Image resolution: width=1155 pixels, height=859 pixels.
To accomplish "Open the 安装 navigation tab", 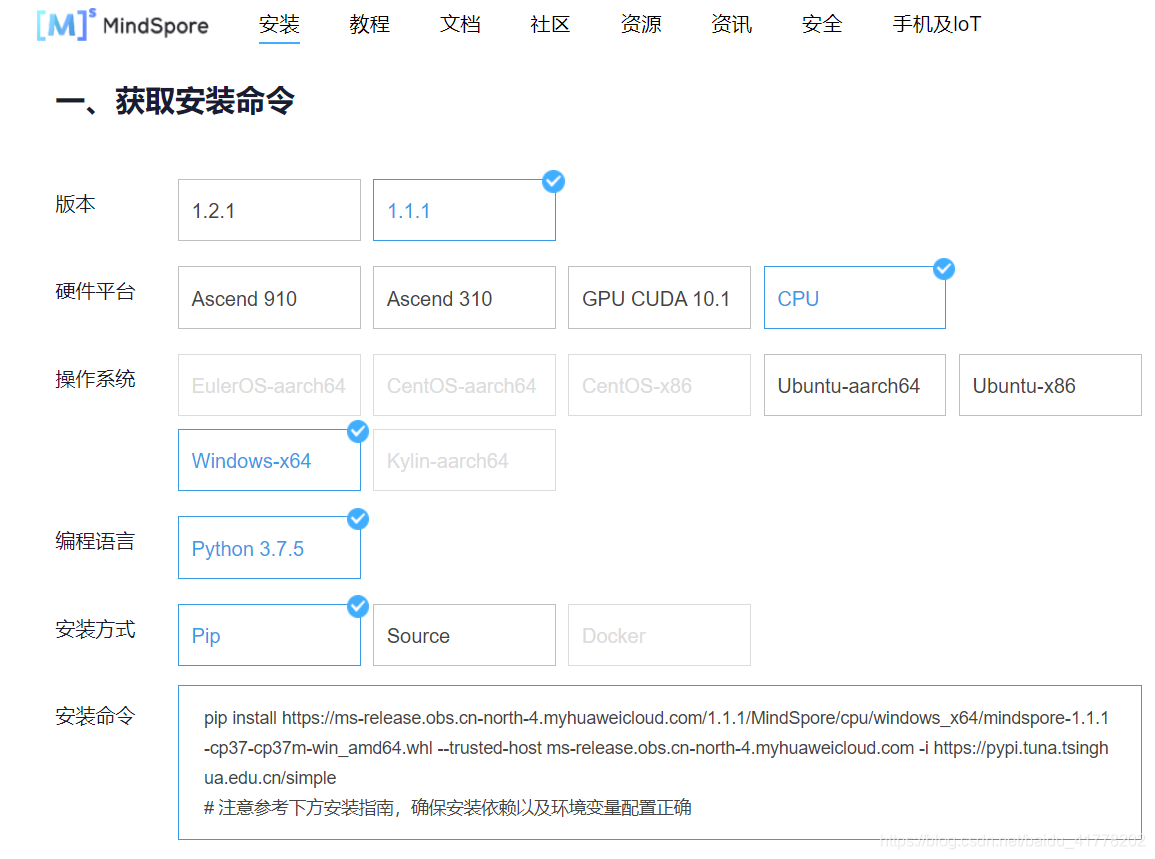I will click(279, 24).
